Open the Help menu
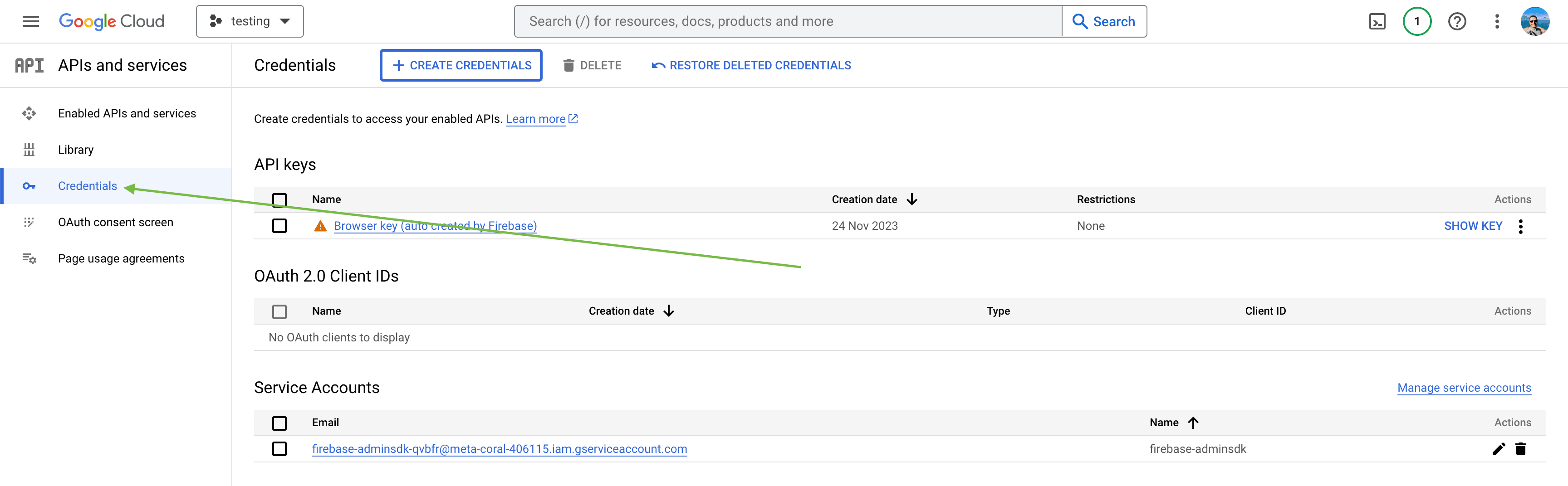The image size is (1568, 486). 1457,21
